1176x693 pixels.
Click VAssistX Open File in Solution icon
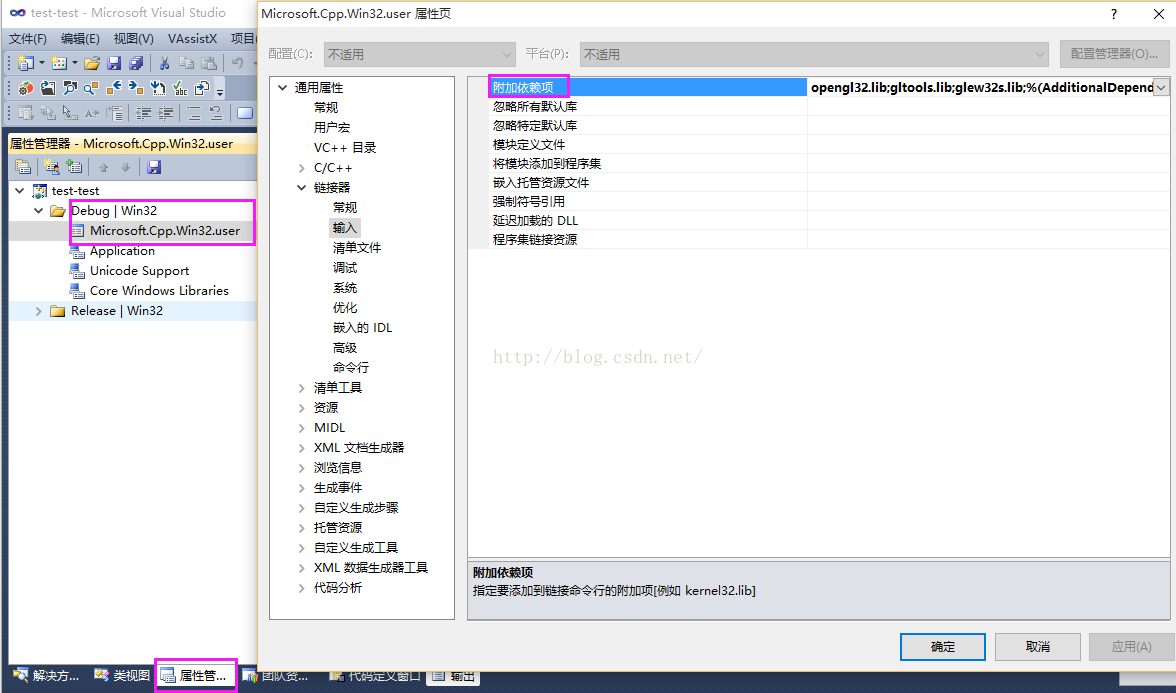[x=48, y=88]
